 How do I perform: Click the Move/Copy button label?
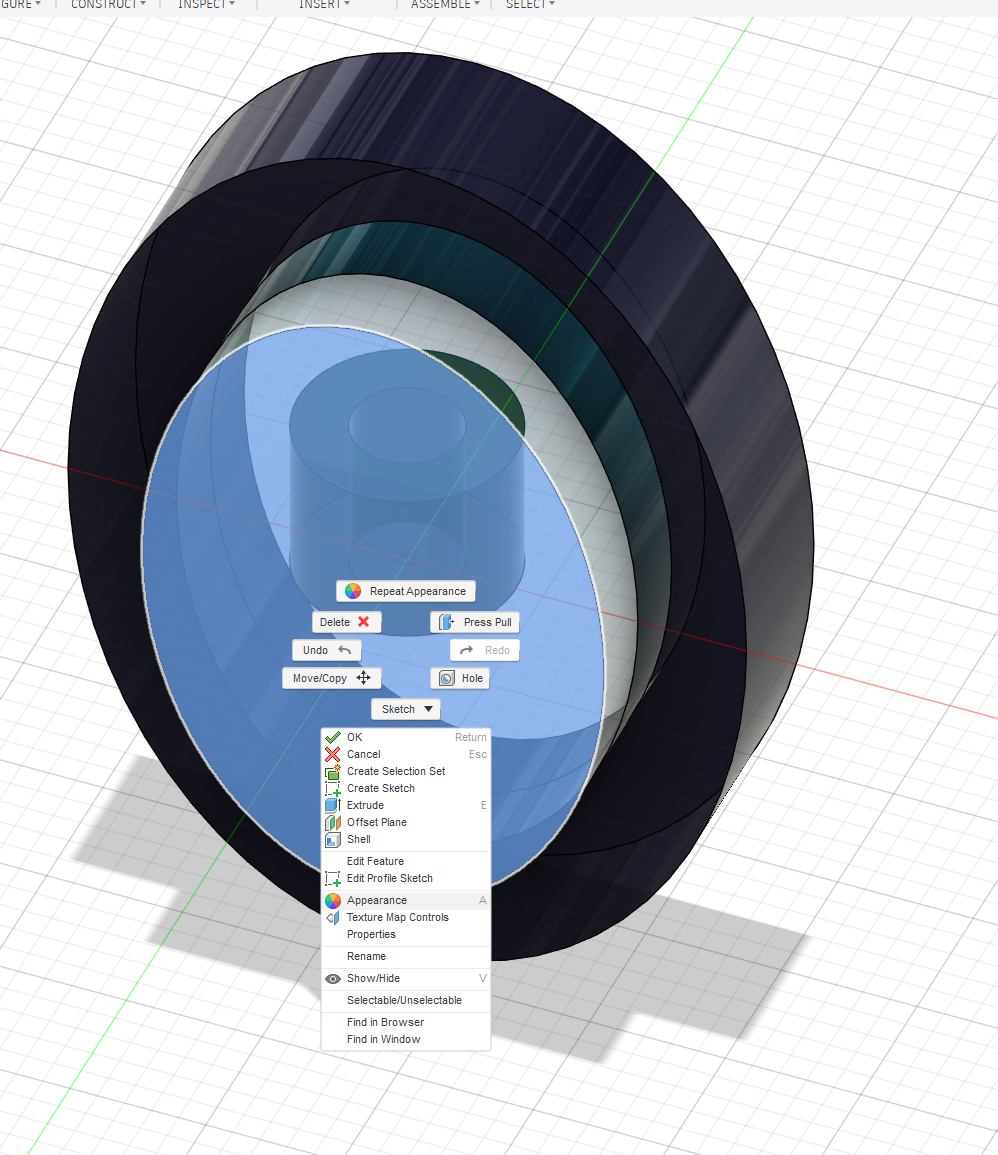click(x=320, y=678)
